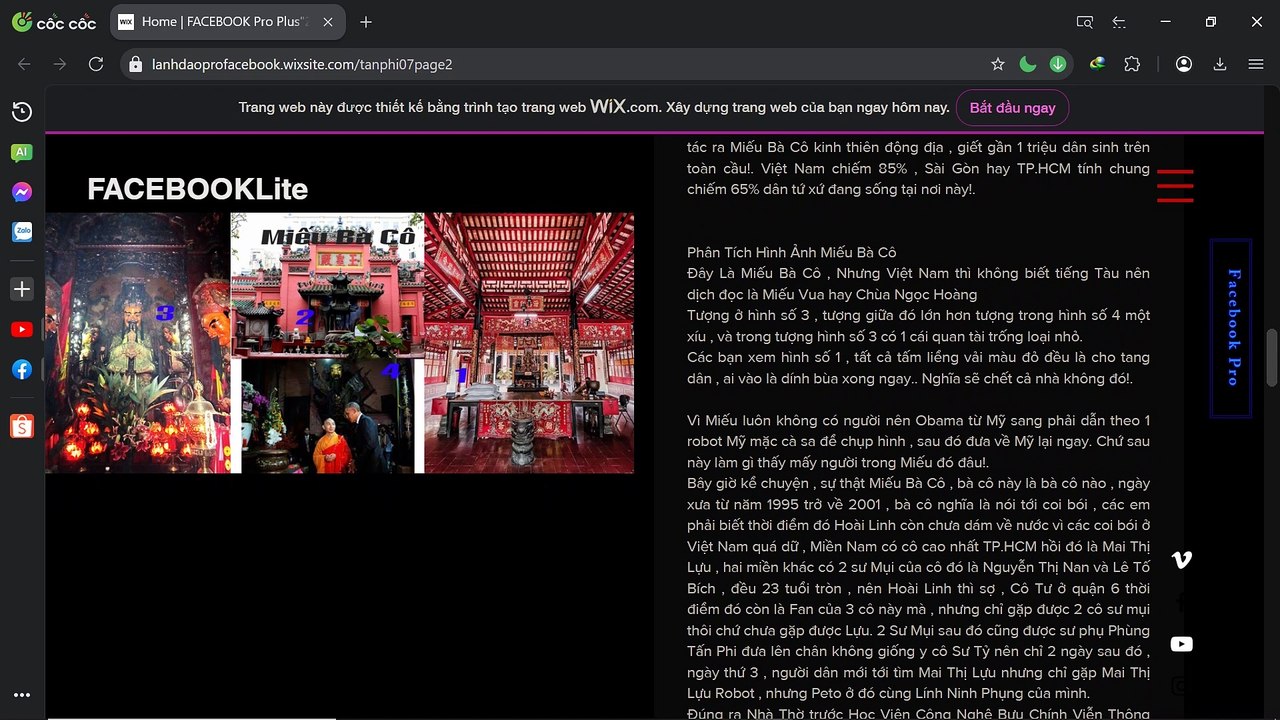
Task: Click the green media download arrow
Action: (1057, 64)
